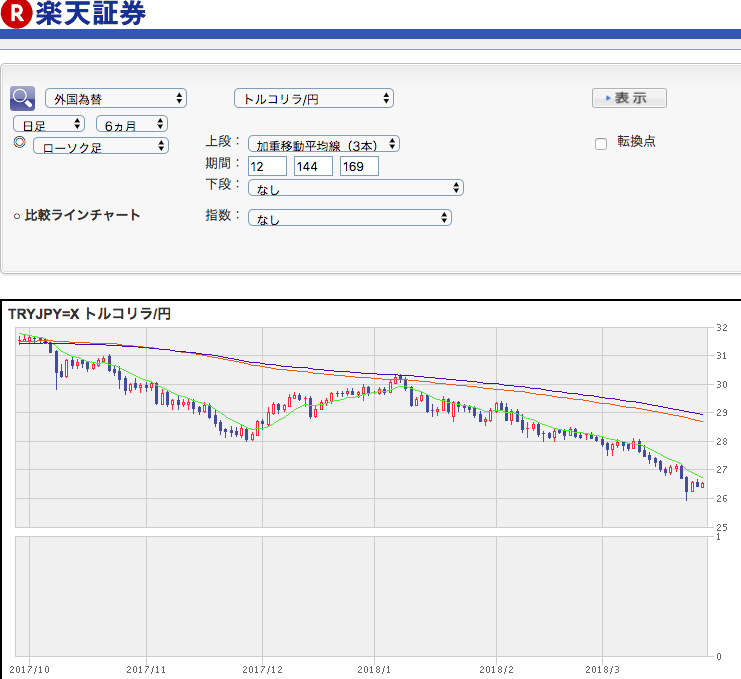741x679 pixels.
Task: Click the Rakuten R logo icon
Action: [16, 14]
